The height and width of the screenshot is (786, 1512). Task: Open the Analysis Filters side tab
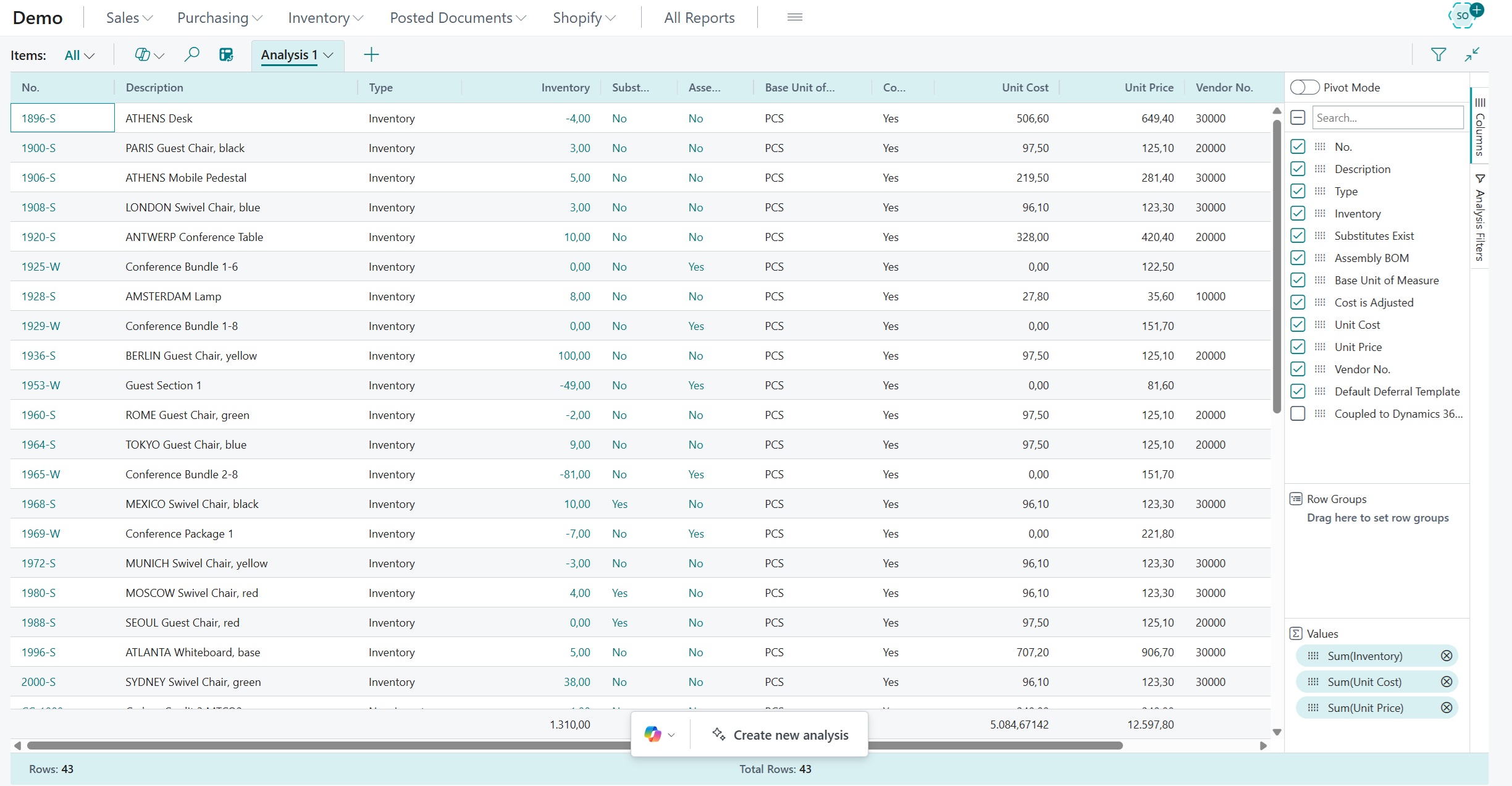coord(1480,216)
